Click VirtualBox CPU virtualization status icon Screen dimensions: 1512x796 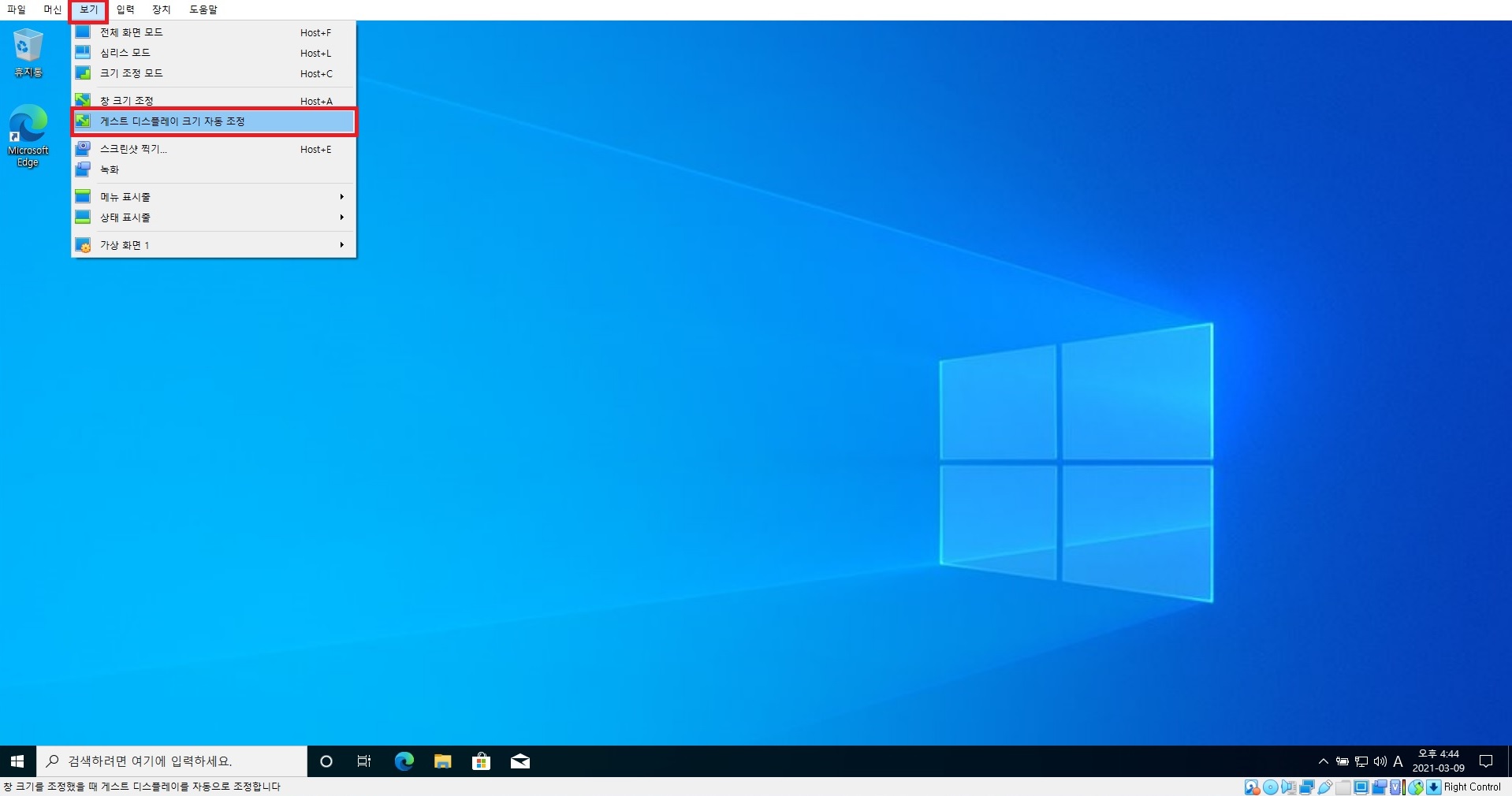1397,787
